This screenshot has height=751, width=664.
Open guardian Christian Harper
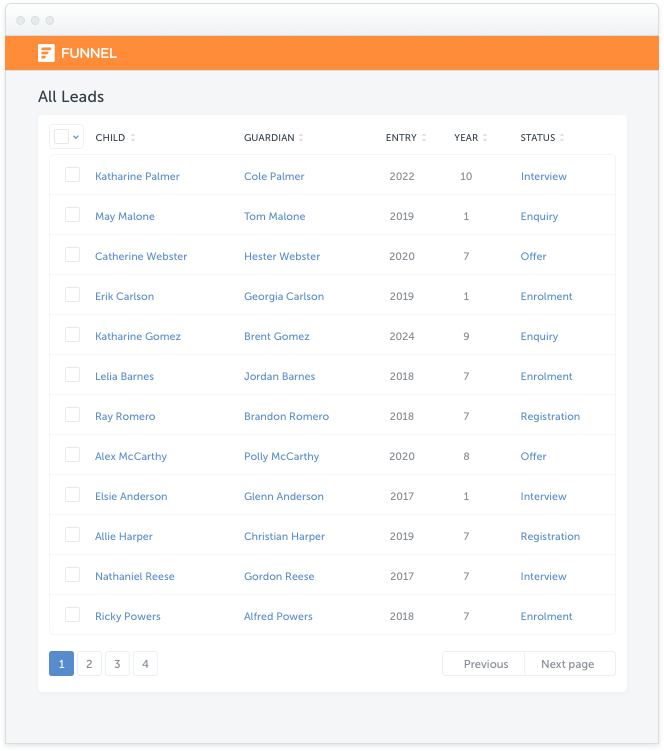pos(285,536)
